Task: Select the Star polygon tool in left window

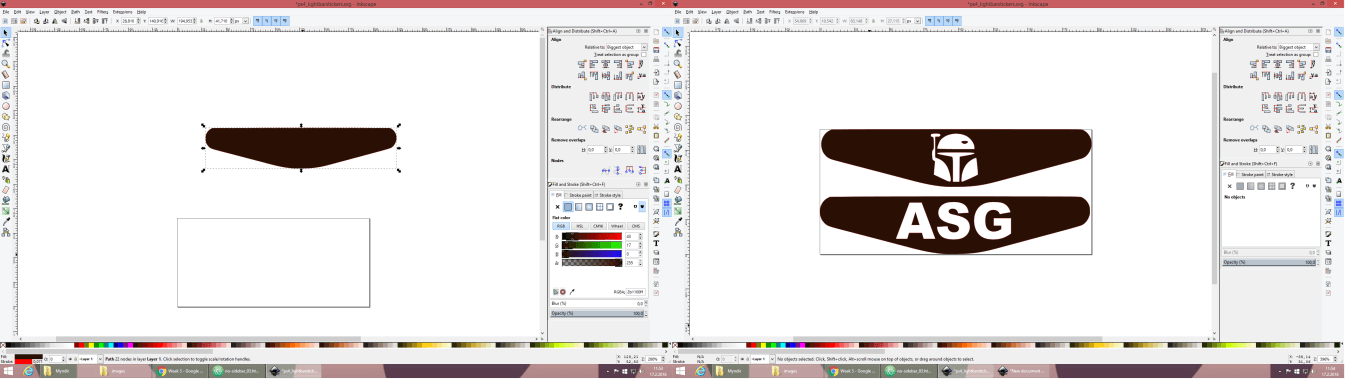Action: tap(6, 117)
